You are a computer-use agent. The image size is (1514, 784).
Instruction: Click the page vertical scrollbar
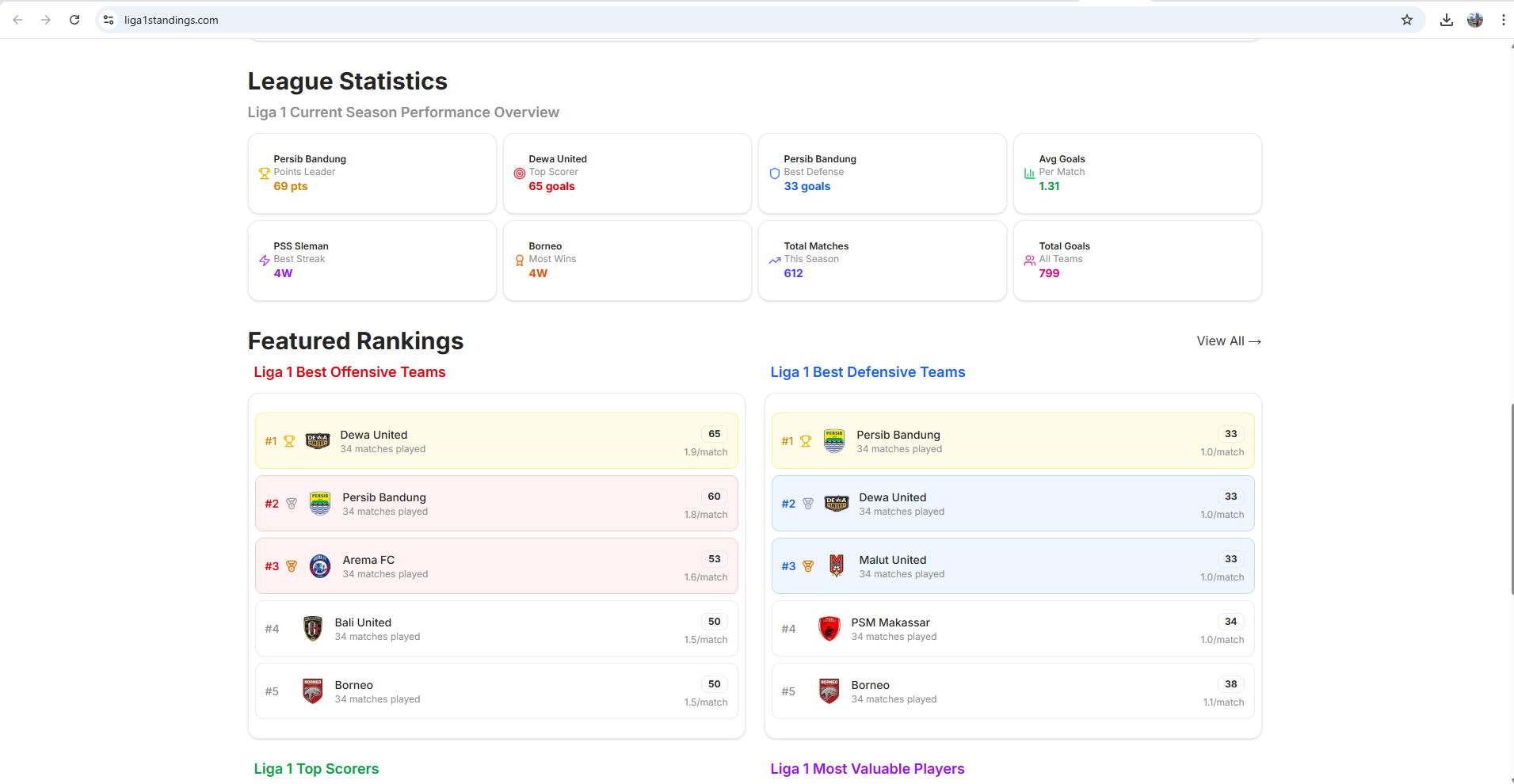1511,499
